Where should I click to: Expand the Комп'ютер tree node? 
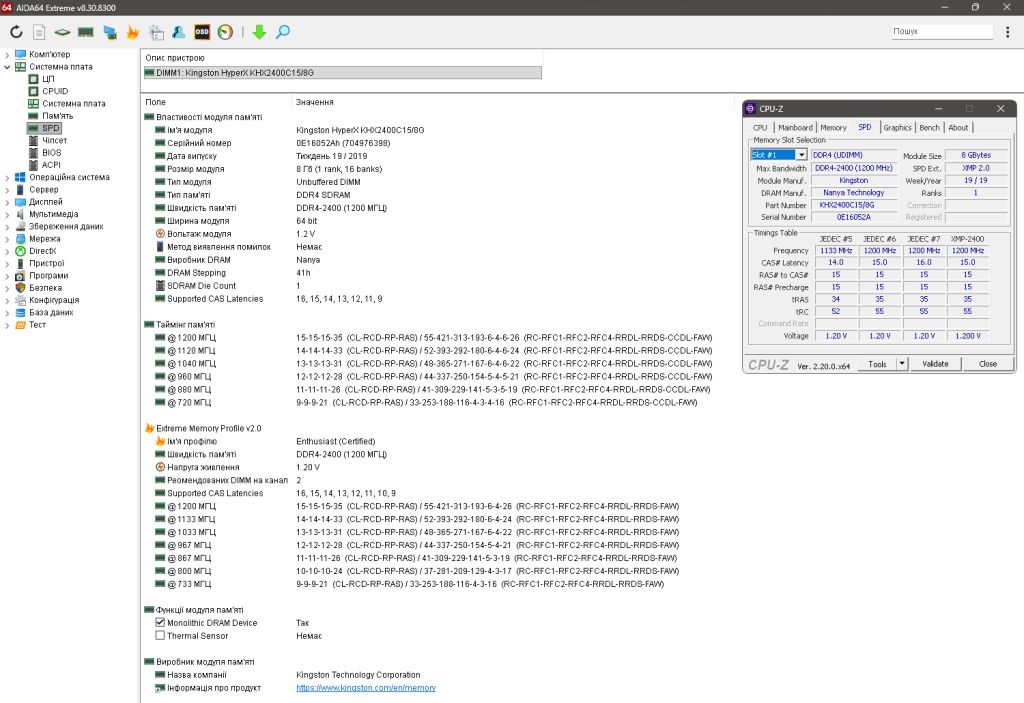tap(7, 55)
